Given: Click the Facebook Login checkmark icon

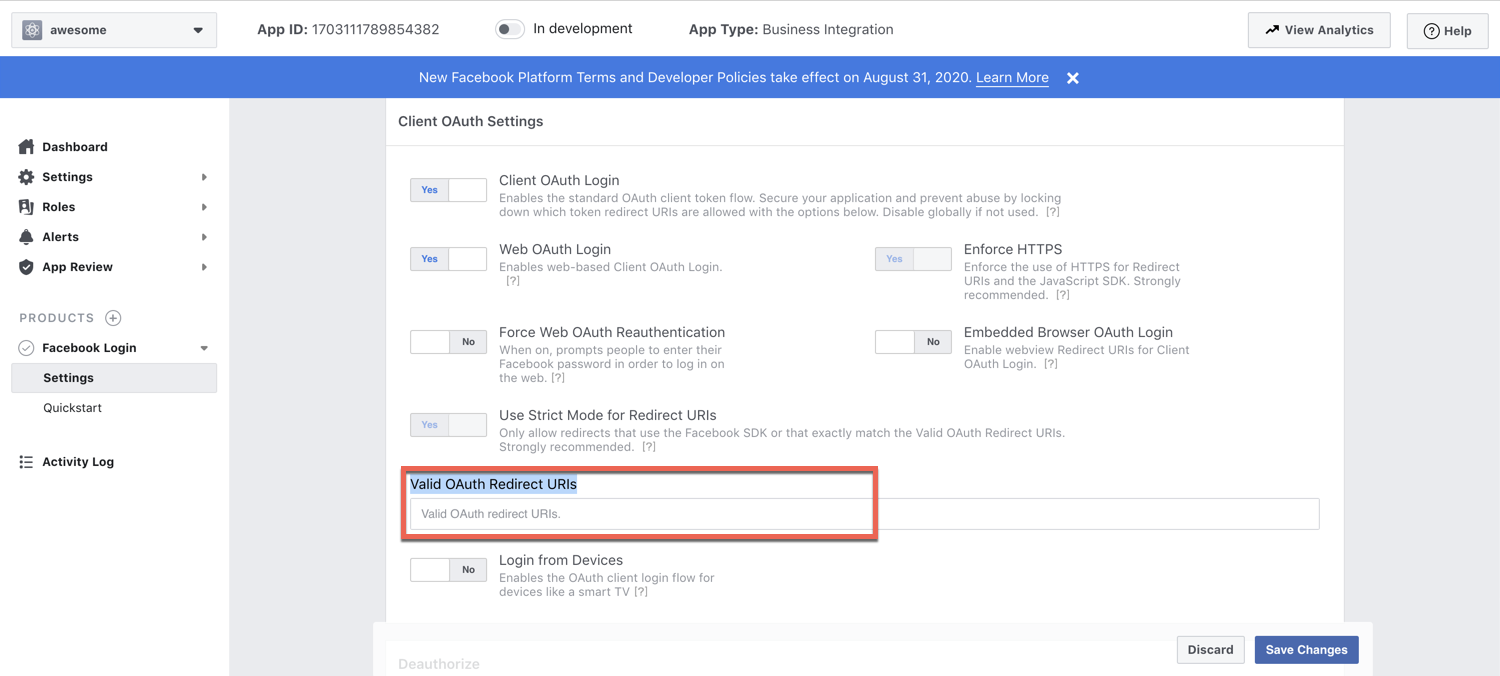Looking at the screenshot, I should (26, 348).
